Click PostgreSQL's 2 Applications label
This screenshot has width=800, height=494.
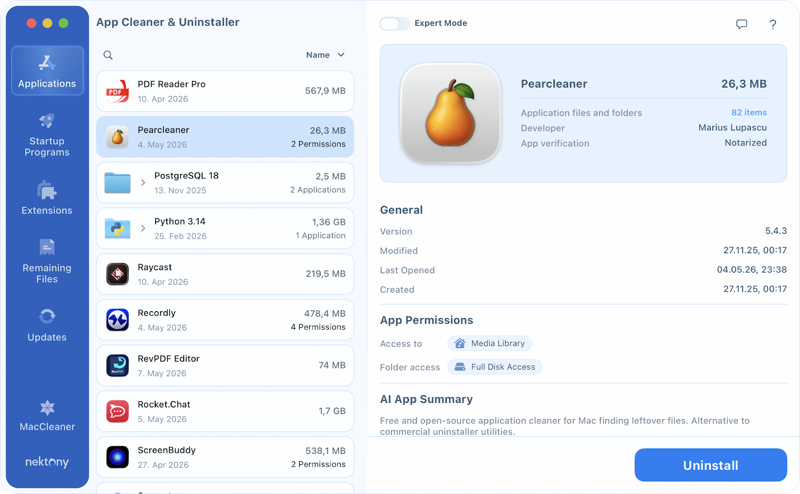(x=318, y=190)
